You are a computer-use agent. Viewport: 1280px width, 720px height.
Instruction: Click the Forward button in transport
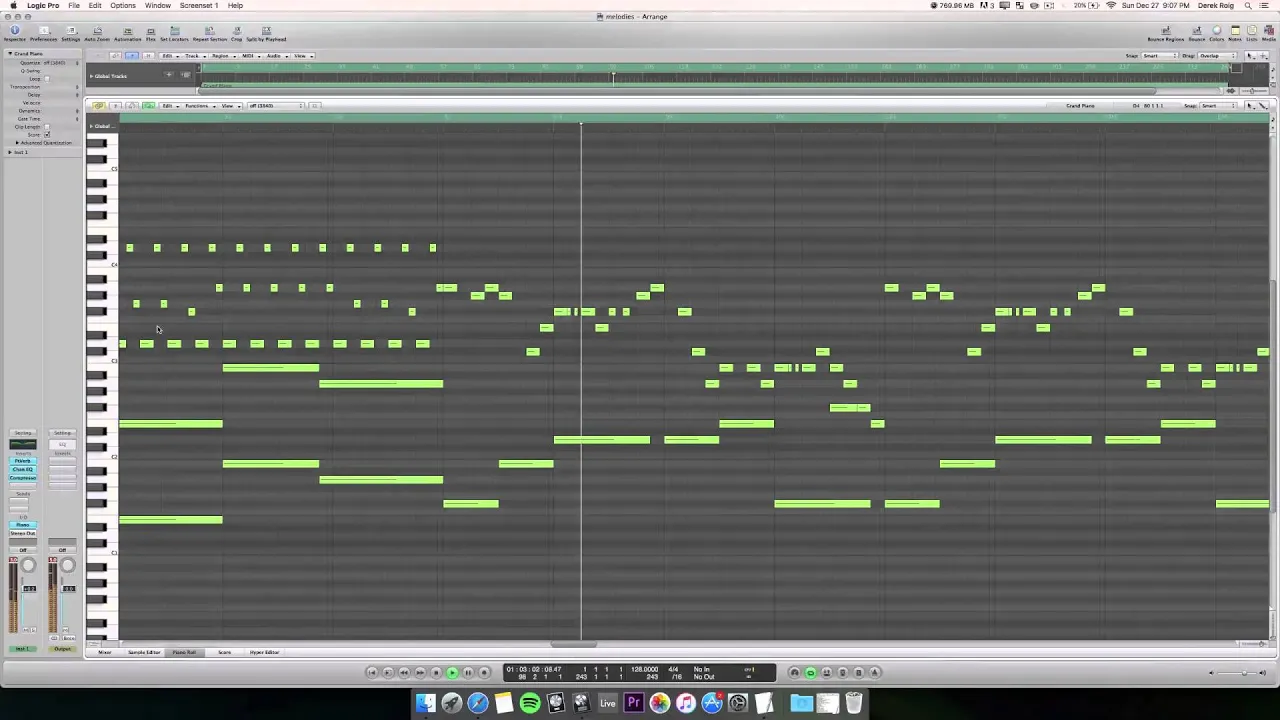click(x=420, y=673)
